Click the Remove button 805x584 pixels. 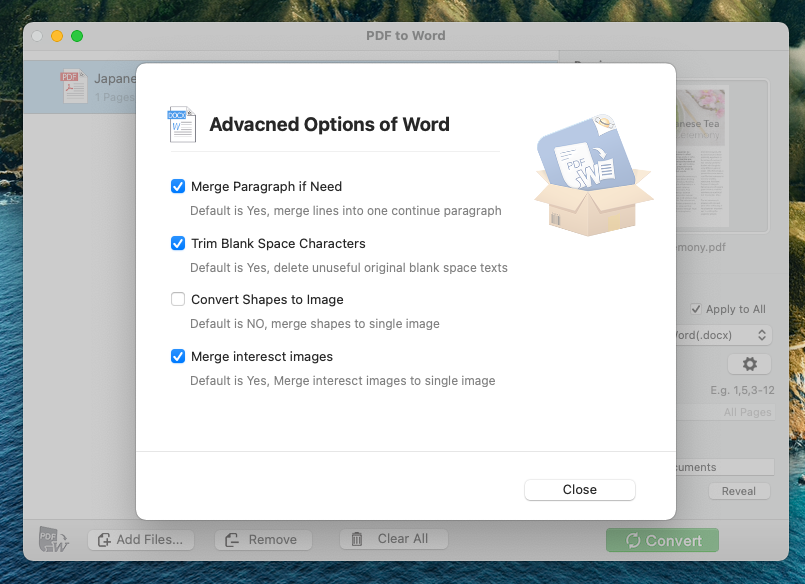[x=263, y=540]
